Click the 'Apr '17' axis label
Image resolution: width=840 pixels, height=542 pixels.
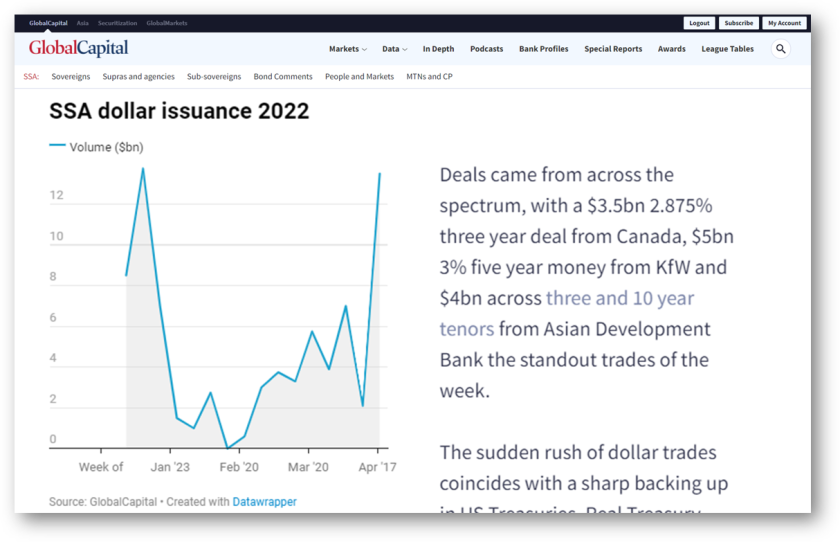coord(377,467)
